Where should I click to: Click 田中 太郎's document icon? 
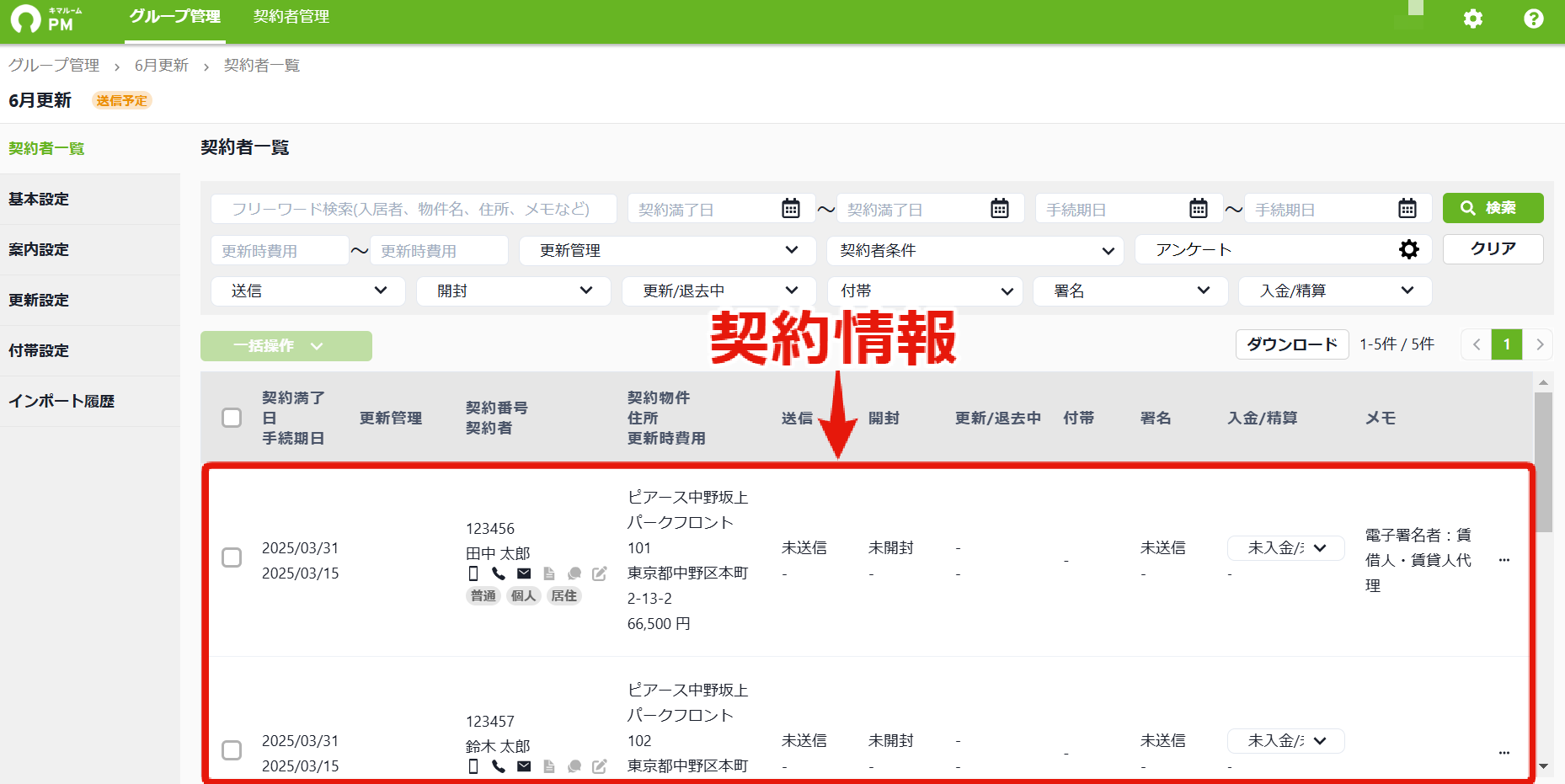pos(549,573)
